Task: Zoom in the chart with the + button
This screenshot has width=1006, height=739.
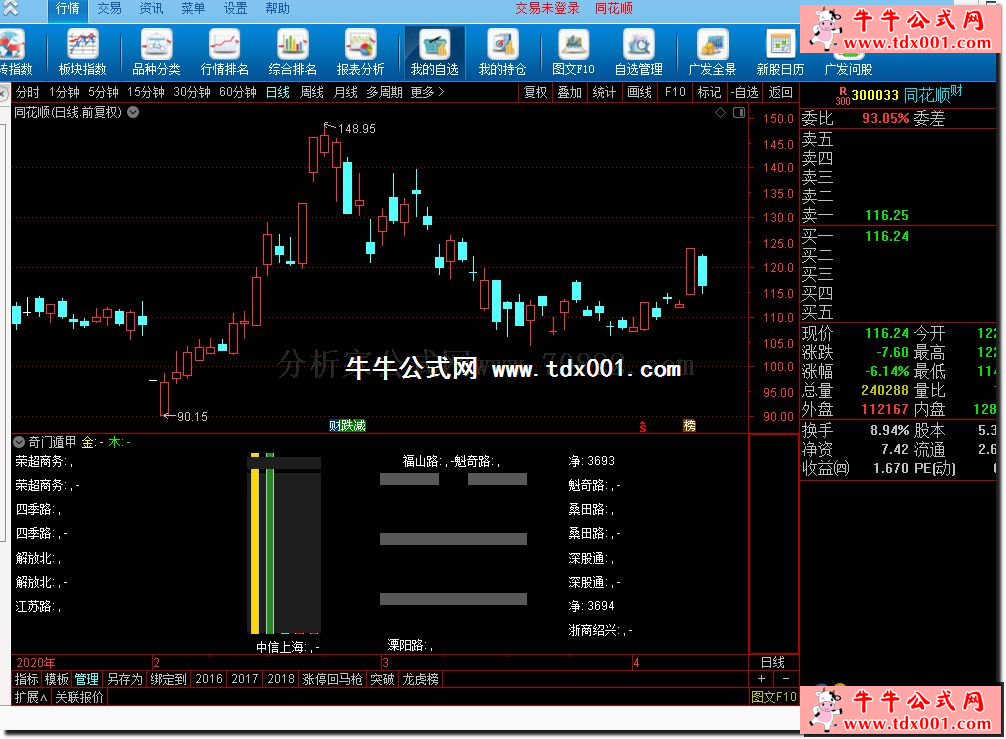Action: (761, 679)
